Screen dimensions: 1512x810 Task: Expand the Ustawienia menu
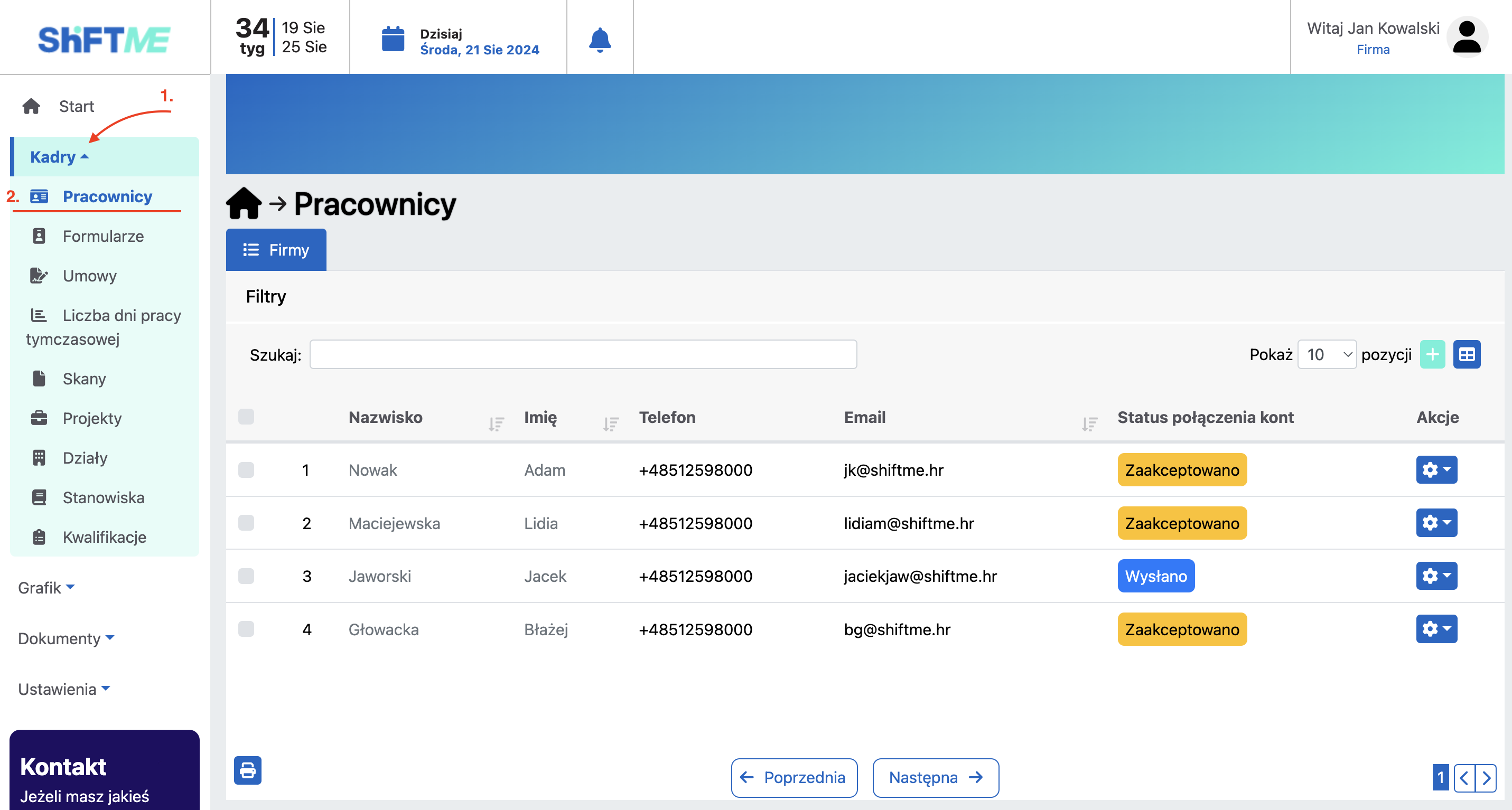[64, 689]
